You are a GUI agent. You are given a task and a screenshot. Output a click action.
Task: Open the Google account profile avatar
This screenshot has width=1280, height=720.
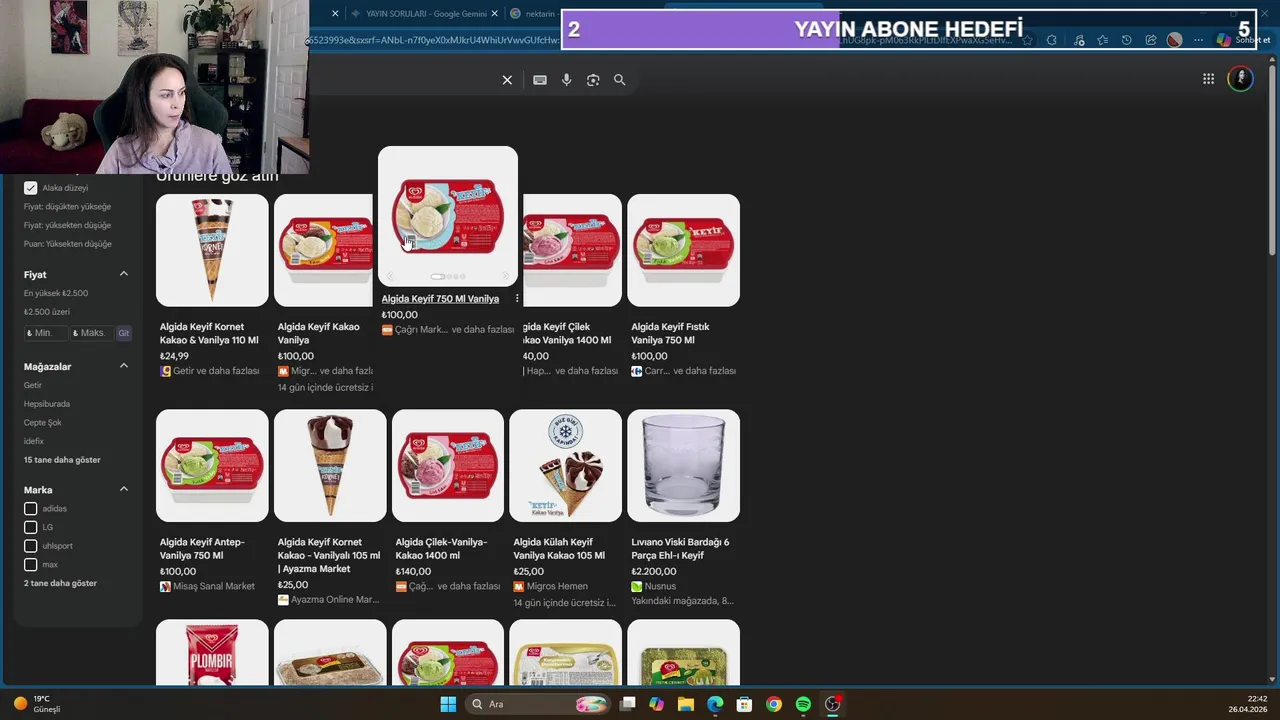point(1240,79)
